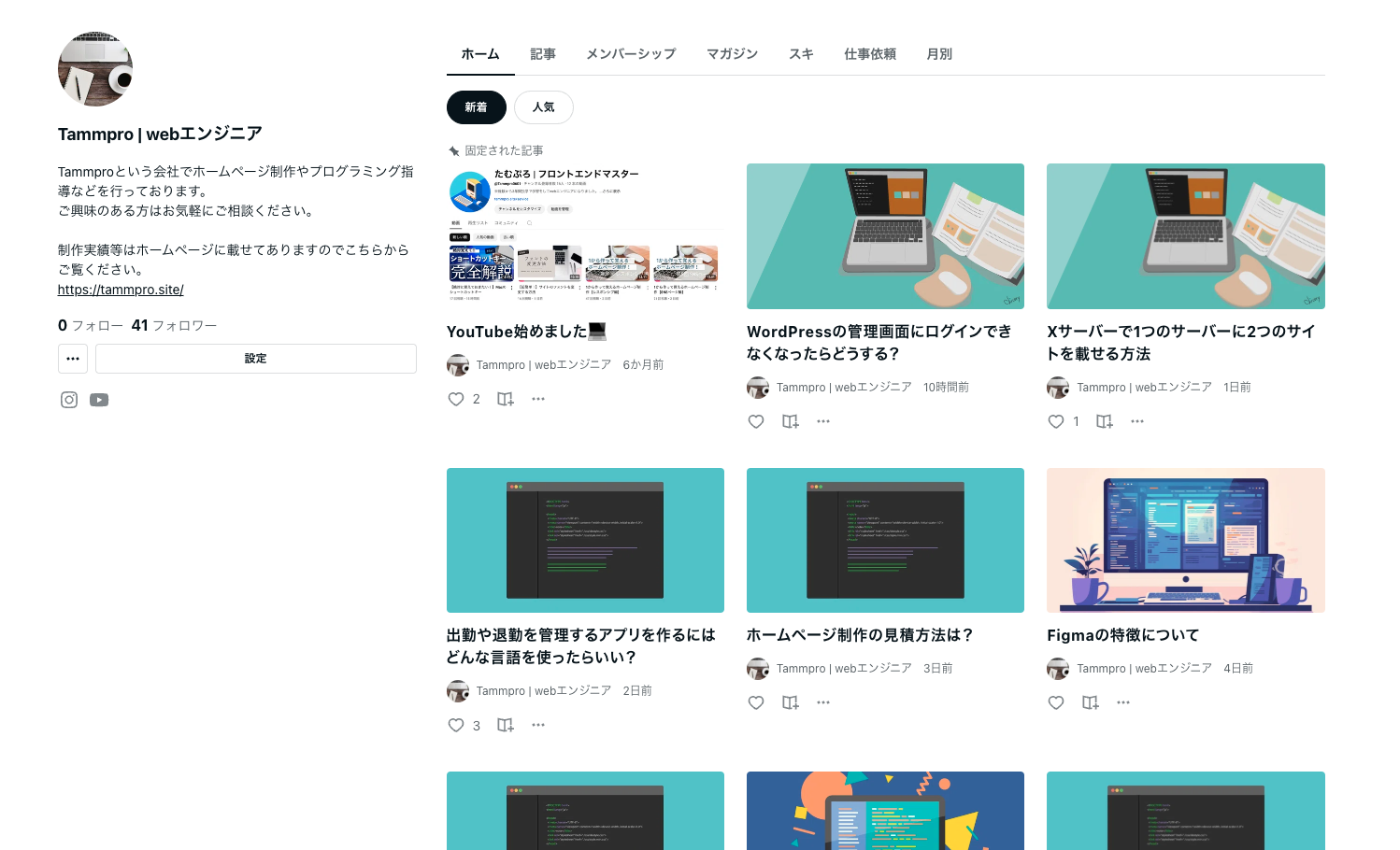Click author name under Xサーバー article
This screenshot has width=1400, height=850.
pos(1144,388)
